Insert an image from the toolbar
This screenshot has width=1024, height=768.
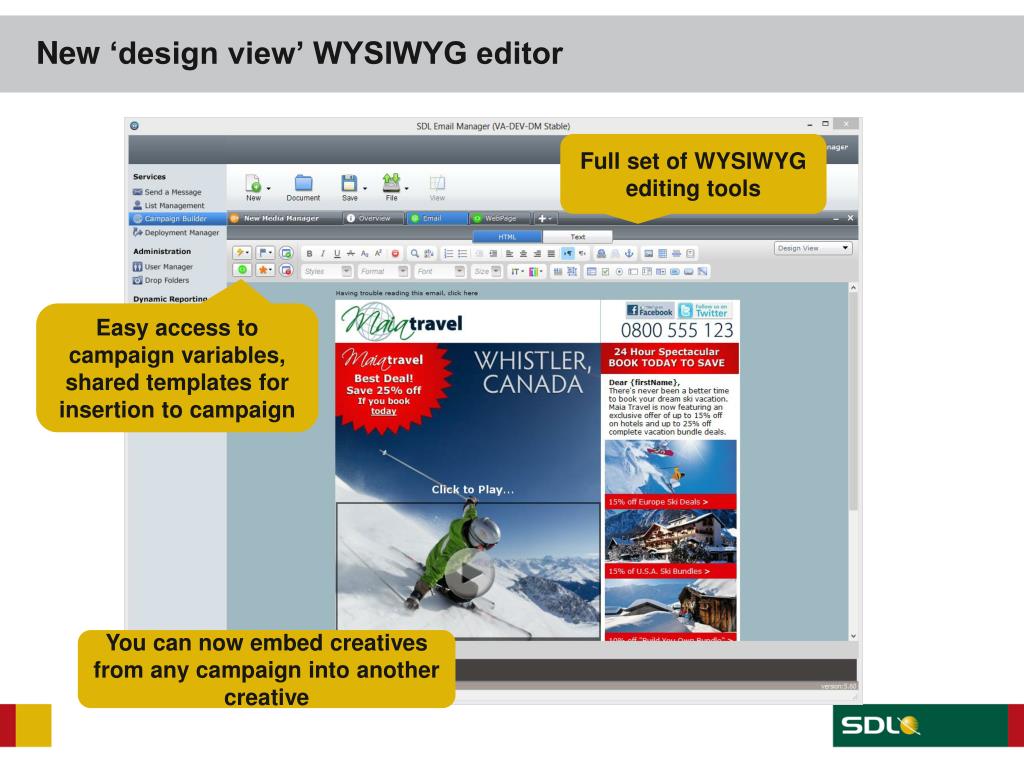648,253
